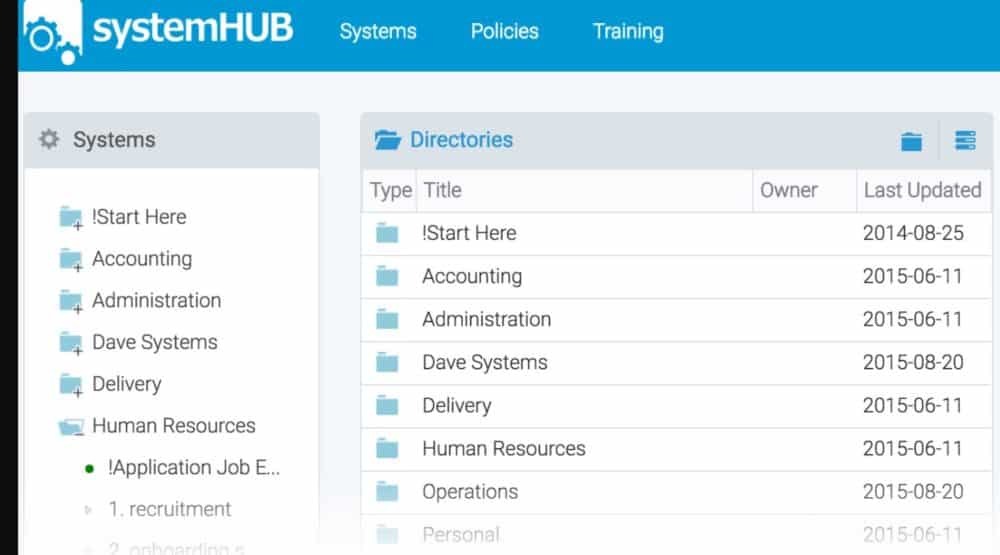The image size is (1000, 555).
Task: Open the Administration directory in the table
Action: (x=486, y=320)
